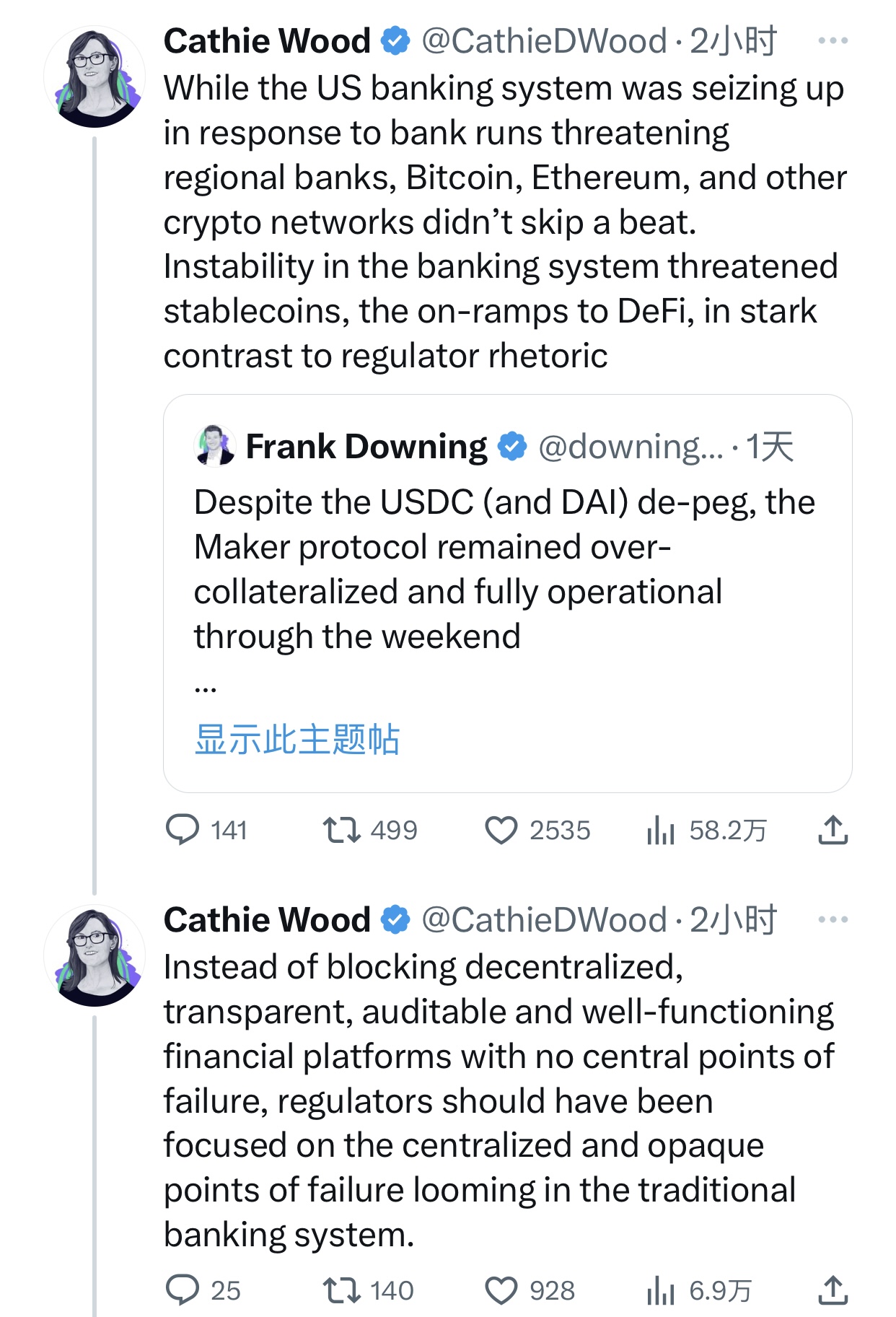View analytics showing 6.9万 views

pos(661,1290)
